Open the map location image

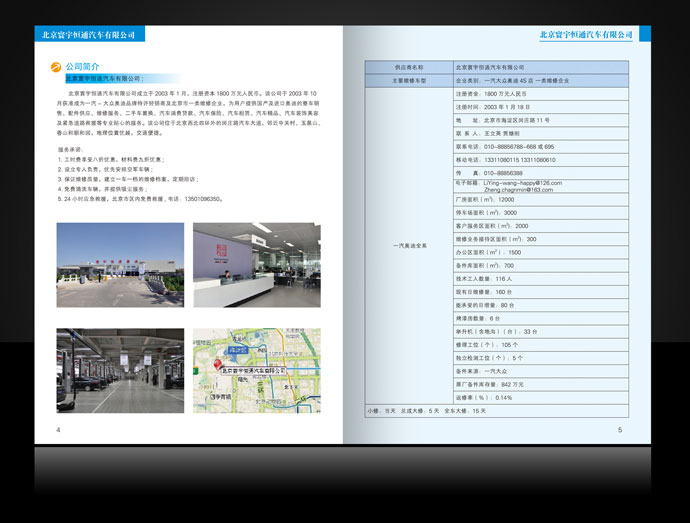(257, 370)
